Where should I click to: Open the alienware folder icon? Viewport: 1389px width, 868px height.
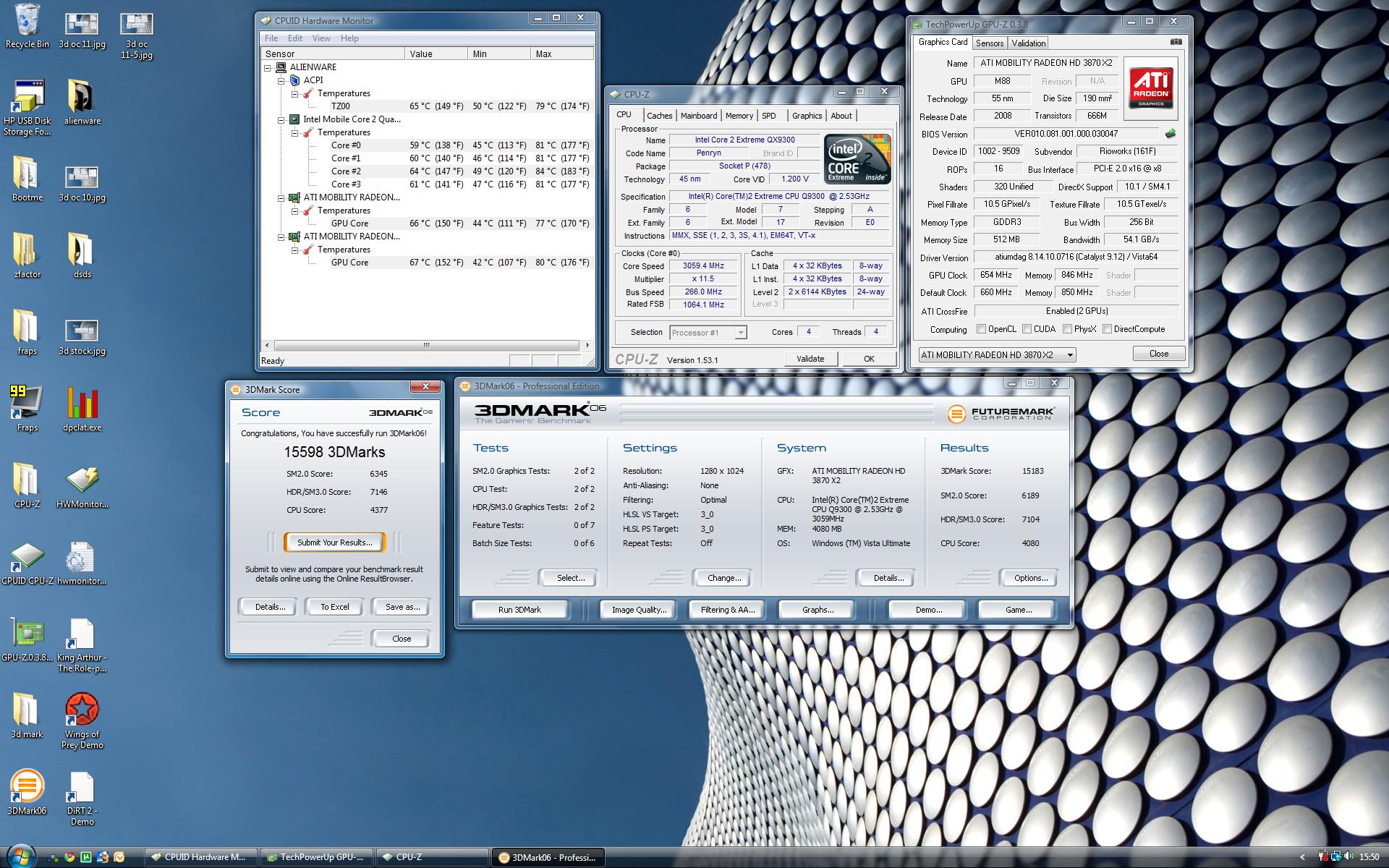82,102
